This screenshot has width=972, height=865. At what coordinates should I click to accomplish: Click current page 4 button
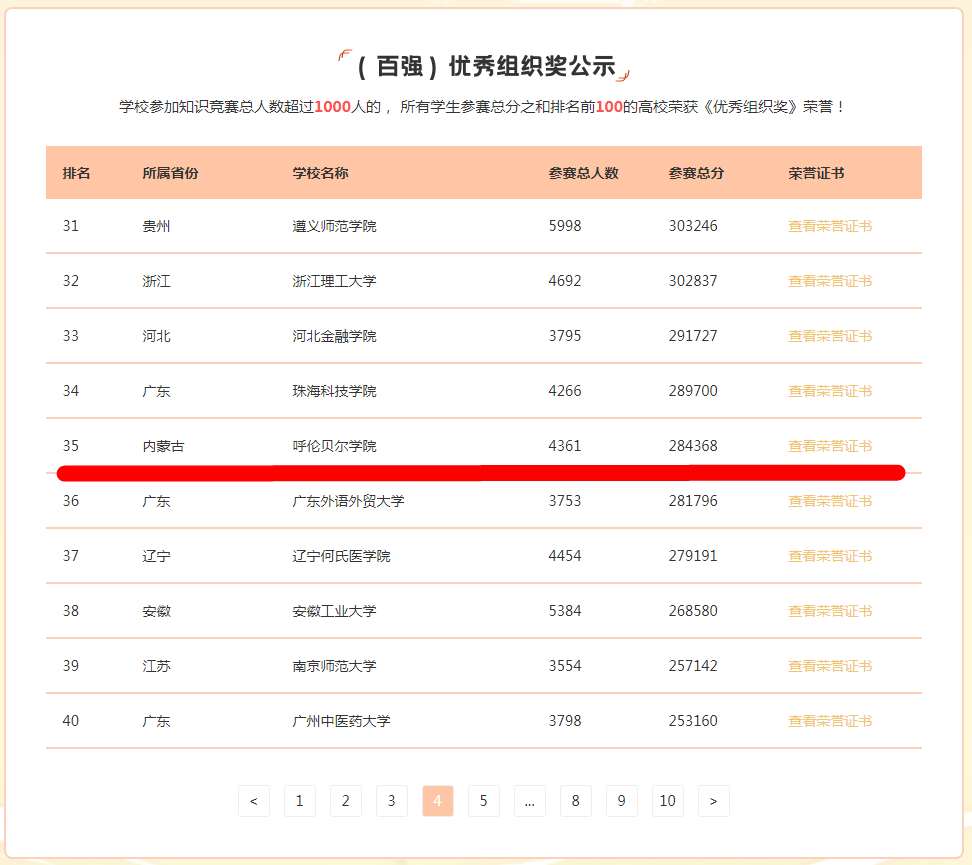point(438,801)
